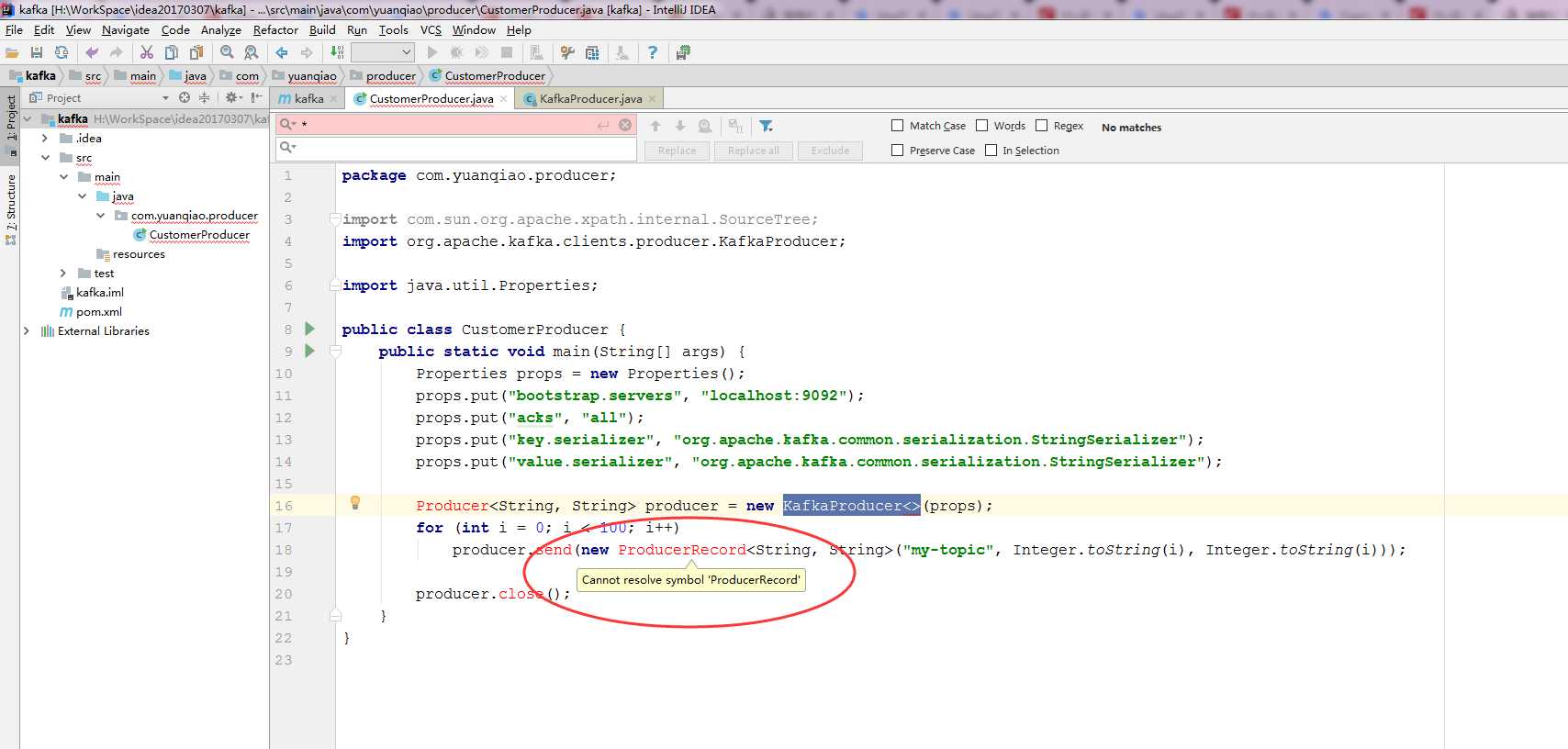Click the Navigate Forward arrow
Image resolution: width=1568 pixels, height=749 pixels.
pyautogui.click(x=307, y=53)
